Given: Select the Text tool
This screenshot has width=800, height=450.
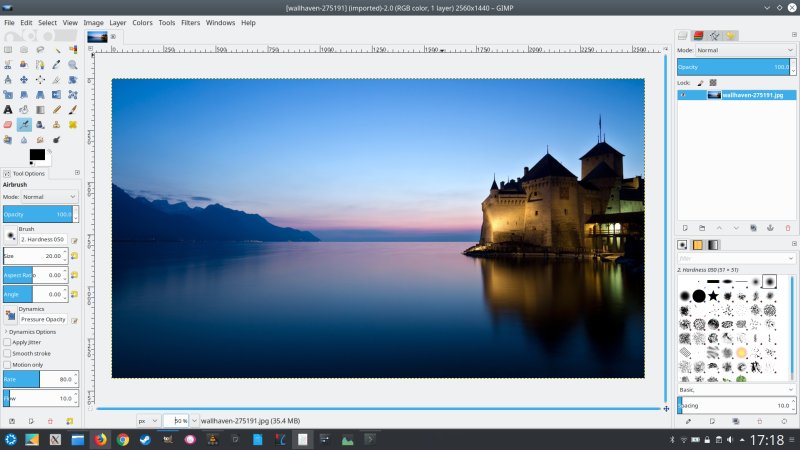Looking at the screenshot, I should (x=8, y=110).
